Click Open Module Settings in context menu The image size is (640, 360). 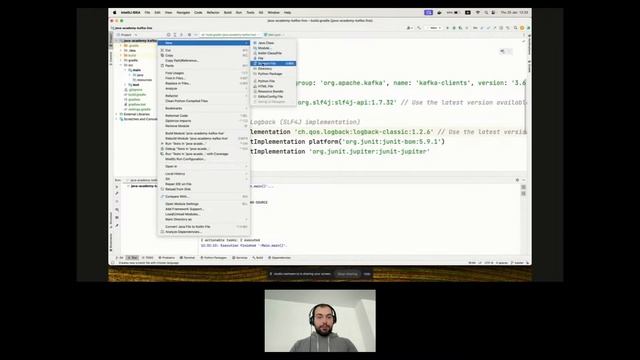pyautogui.click(x=204, y=204)
